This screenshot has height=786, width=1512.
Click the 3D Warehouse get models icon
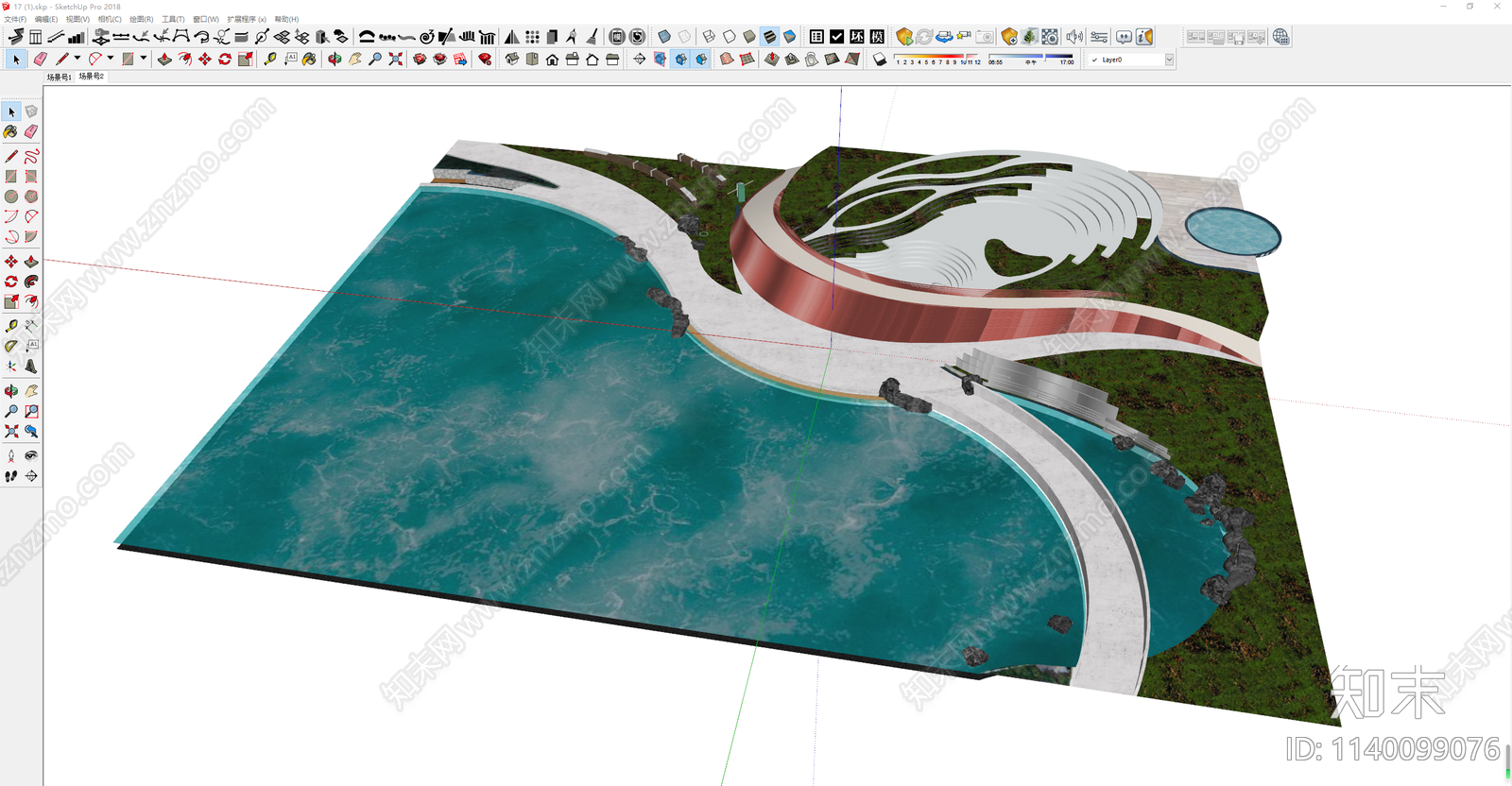[x=420, y=60]
